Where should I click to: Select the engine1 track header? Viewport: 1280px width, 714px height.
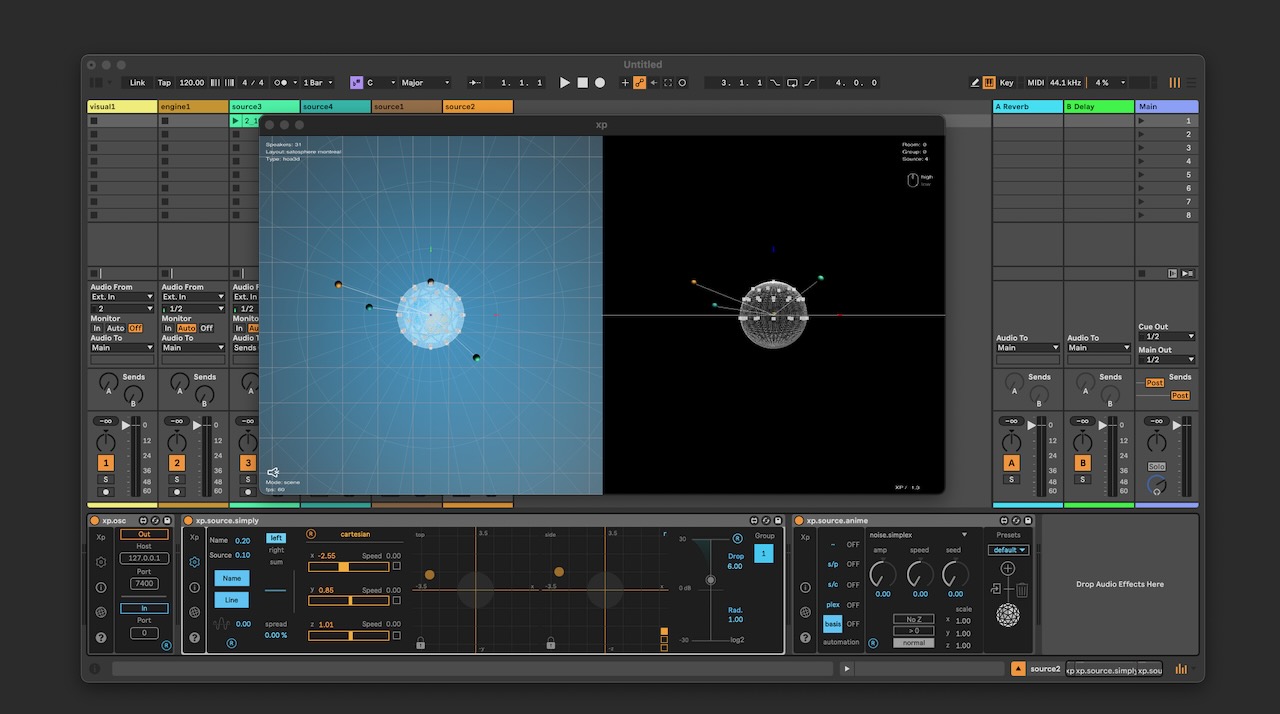coord(193,107)
